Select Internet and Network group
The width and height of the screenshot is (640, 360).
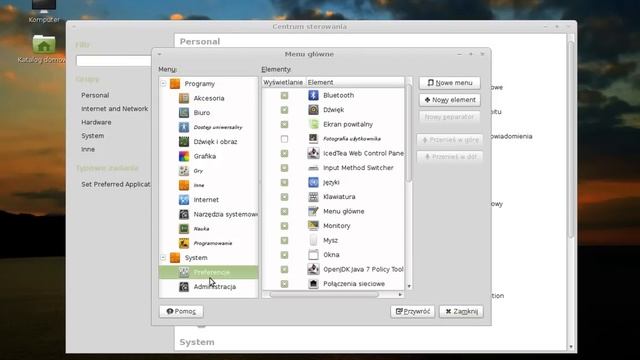[115, 109]
